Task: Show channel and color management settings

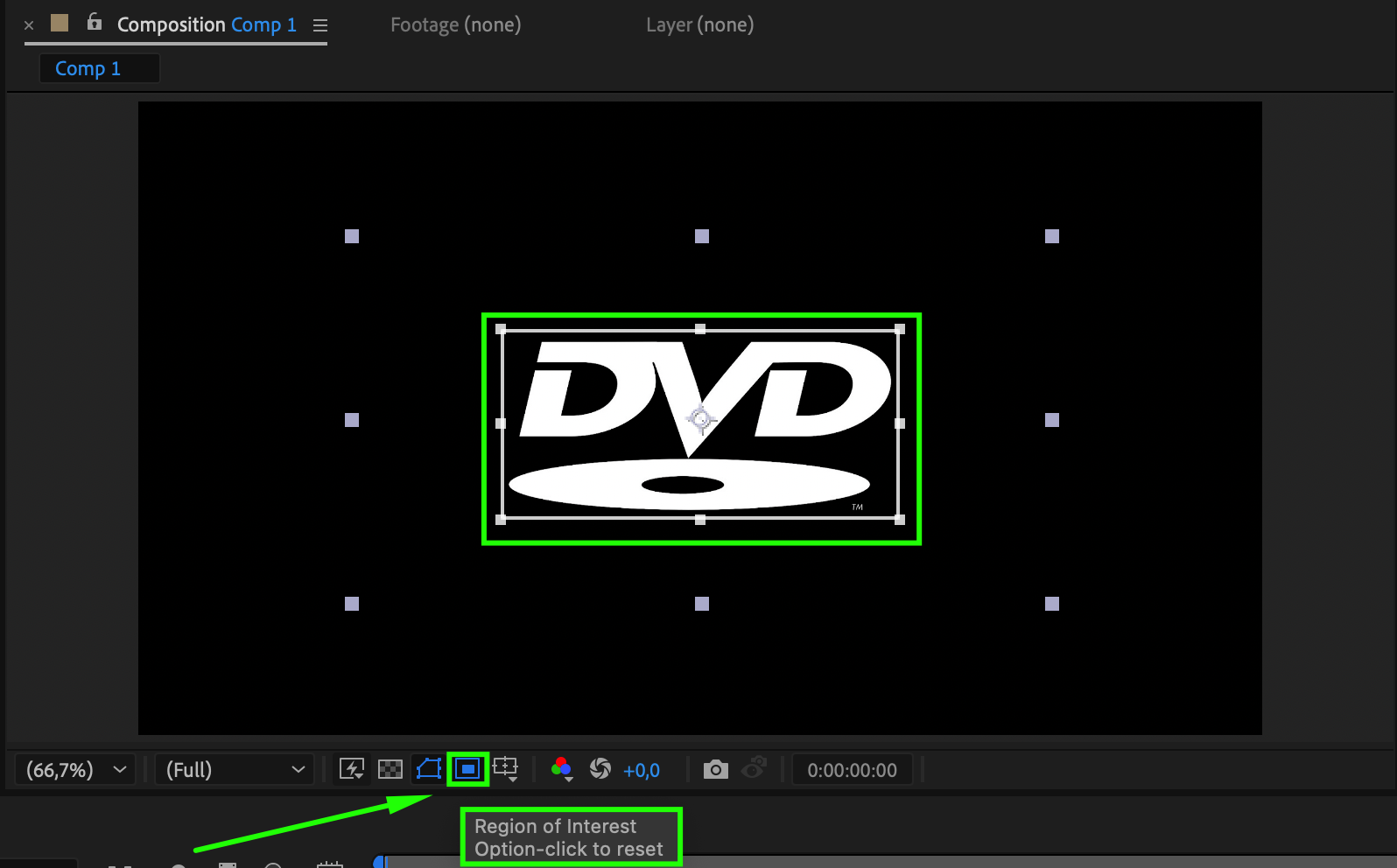Action: [562, 769]
